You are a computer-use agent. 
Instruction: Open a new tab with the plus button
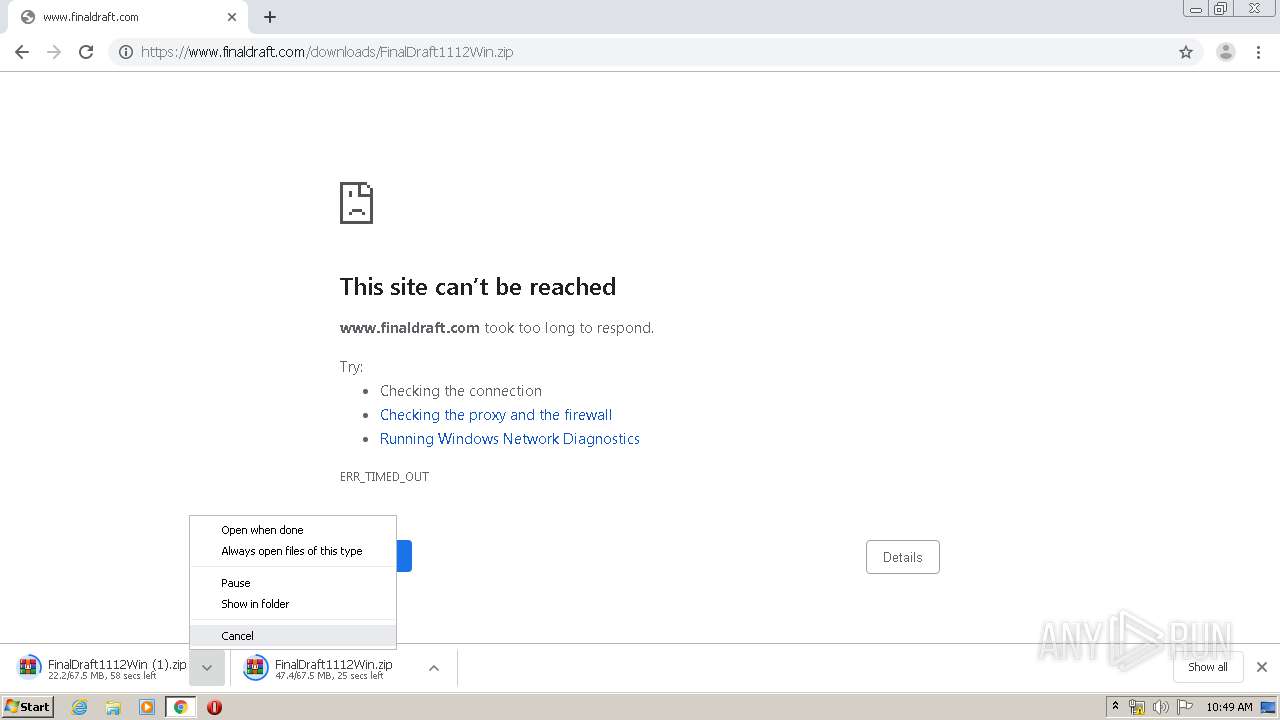[x=270, y=17]
